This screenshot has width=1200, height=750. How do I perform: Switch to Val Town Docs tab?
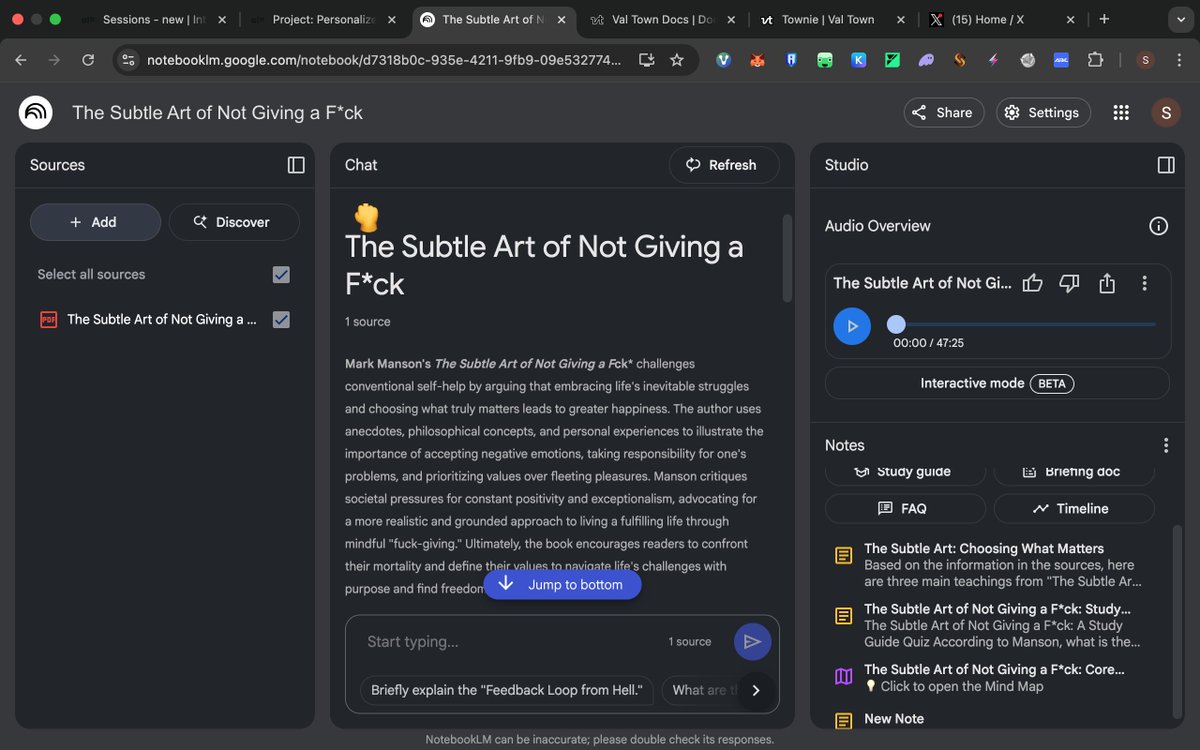pyautogui.click(x=662, y=19)
